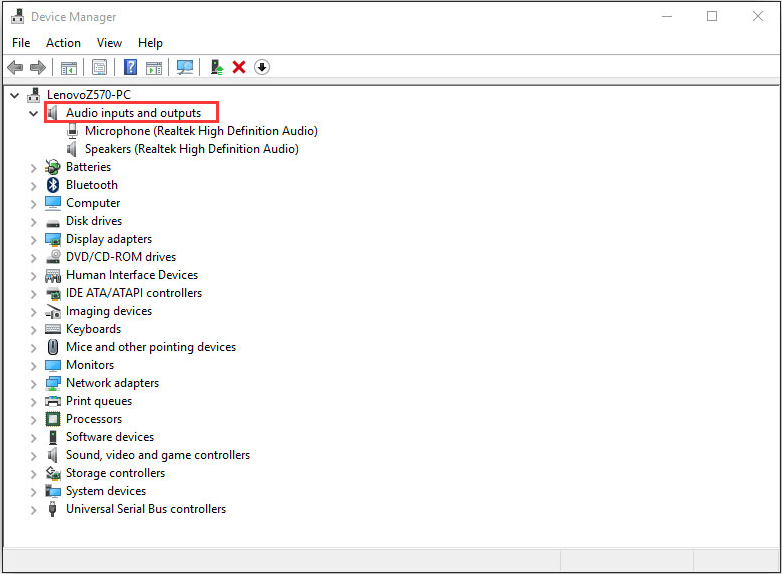The image size is (782, 574).
Task: Expand the Network adapters category
Action: (34, 383)
